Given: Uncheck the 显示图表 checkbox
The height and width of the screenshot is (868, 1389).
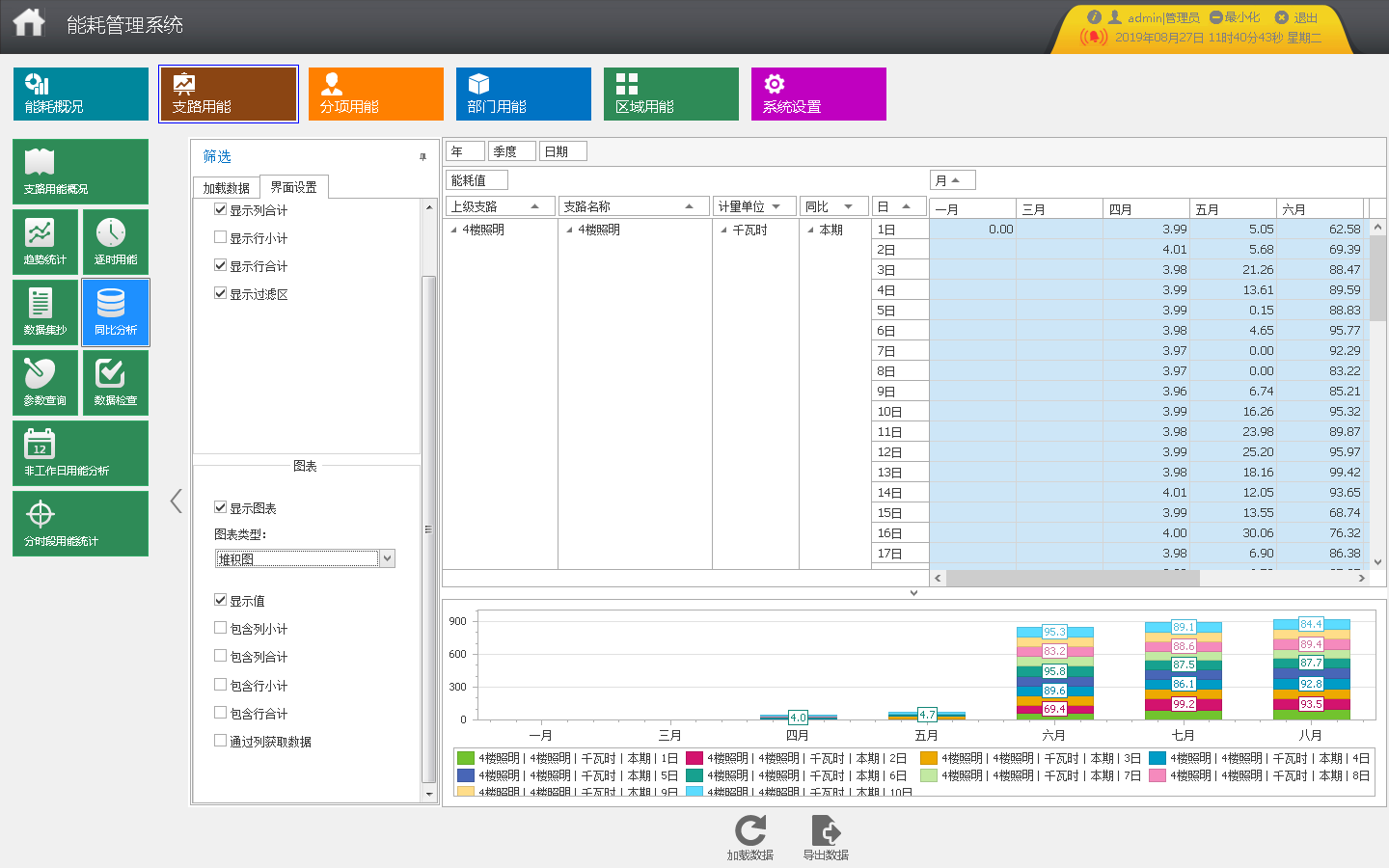Looking at the screenshot, I should point(221,507).
